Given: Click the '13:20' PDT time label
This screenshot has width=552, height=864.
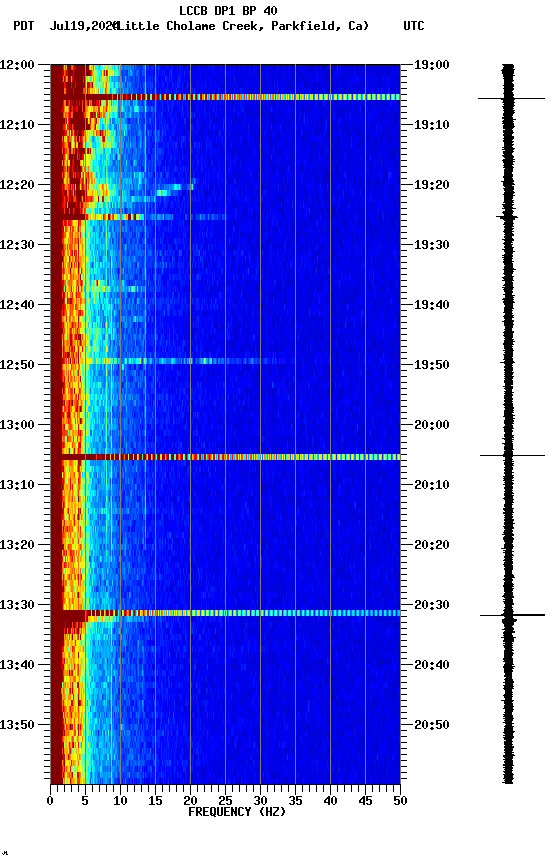Looking at the screenshot, I should 17,545.
